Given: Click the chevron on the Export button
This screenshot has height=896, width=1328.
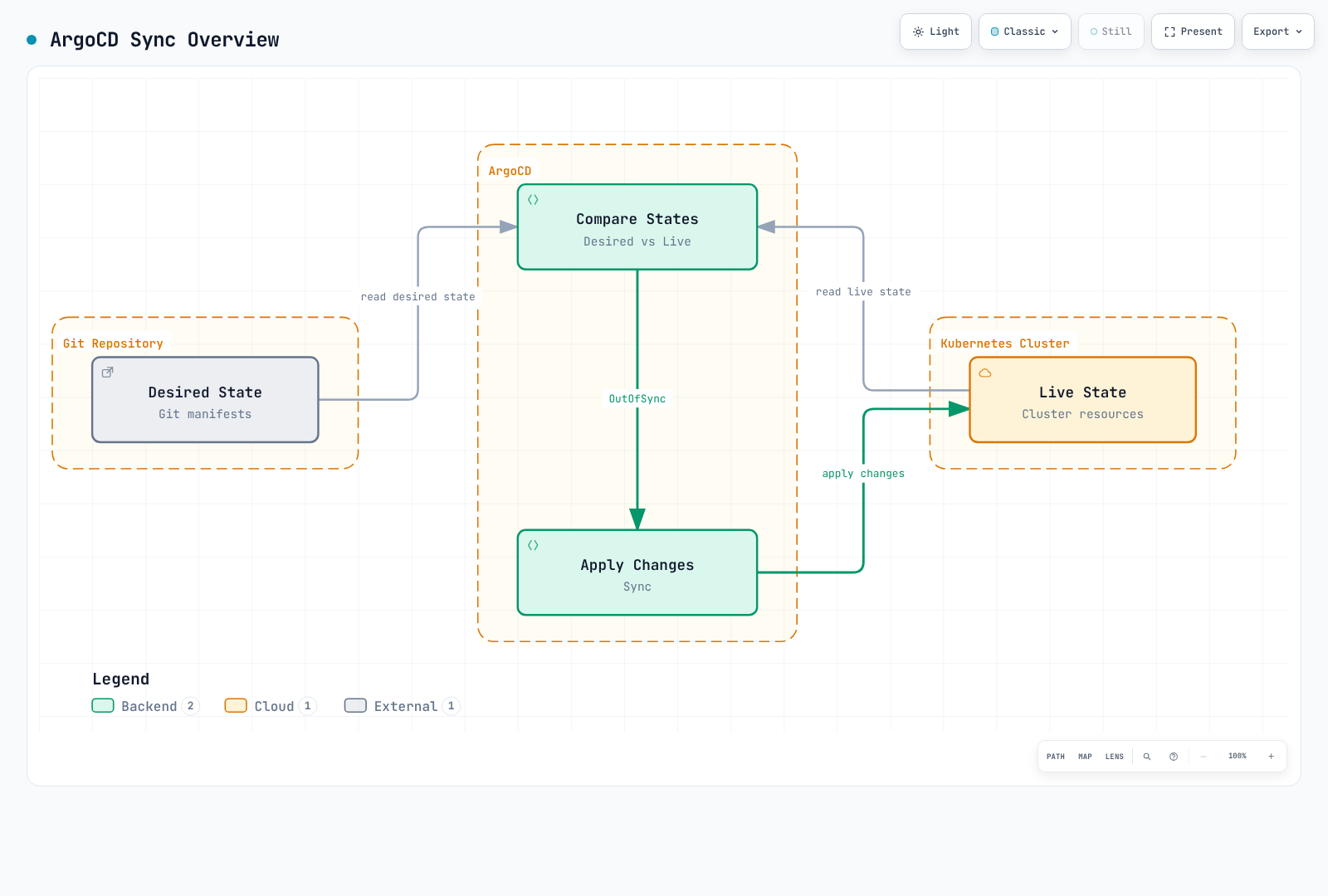Looking at the screenshot, I should click(x=1299, y=32).
